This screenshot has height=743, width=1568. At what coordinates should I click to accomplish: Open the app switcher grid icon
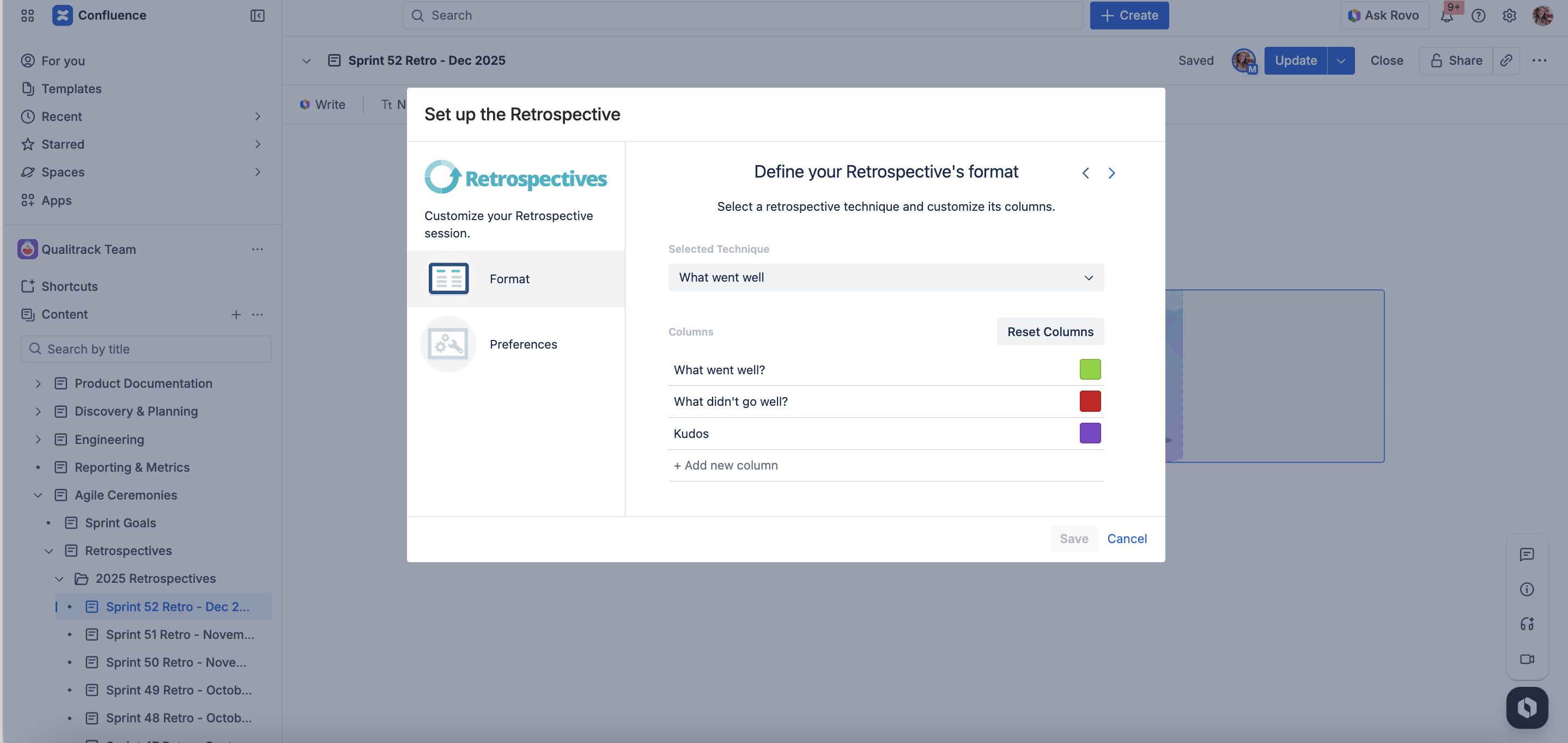click(x=27, y=16)
